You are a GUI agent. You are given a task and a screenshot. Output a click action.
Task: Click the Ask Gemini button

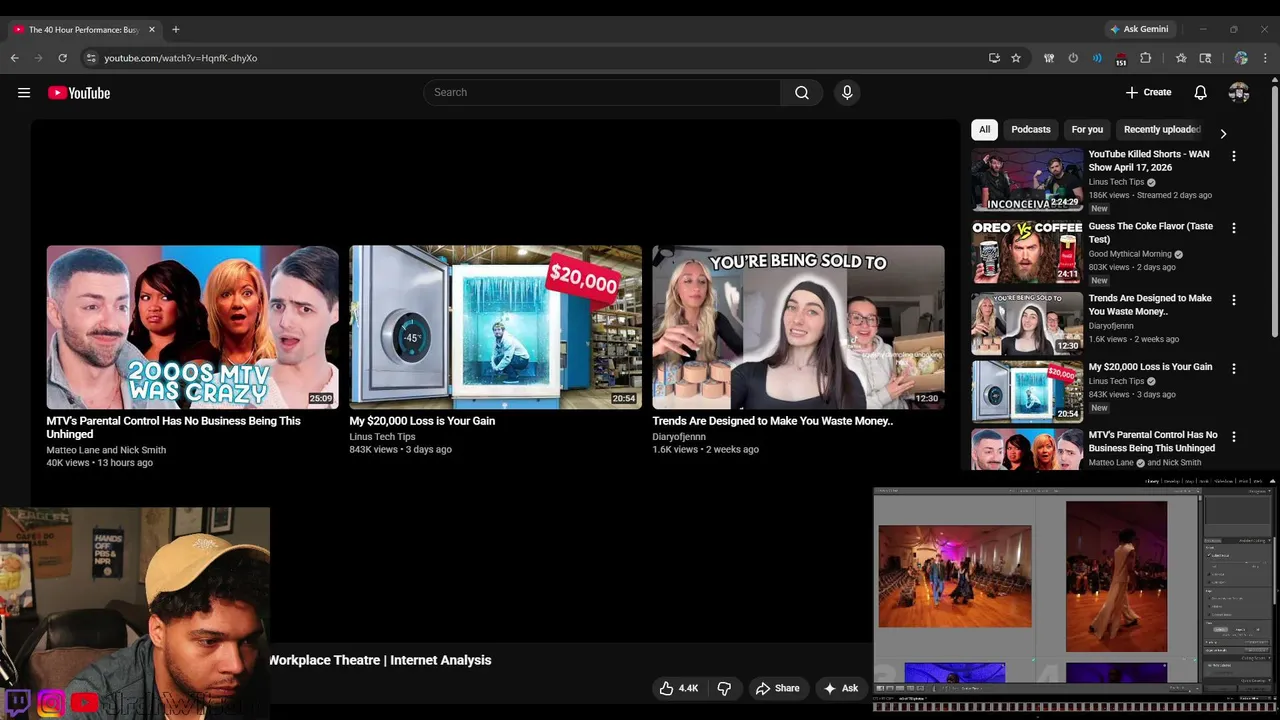point(1139,29)
